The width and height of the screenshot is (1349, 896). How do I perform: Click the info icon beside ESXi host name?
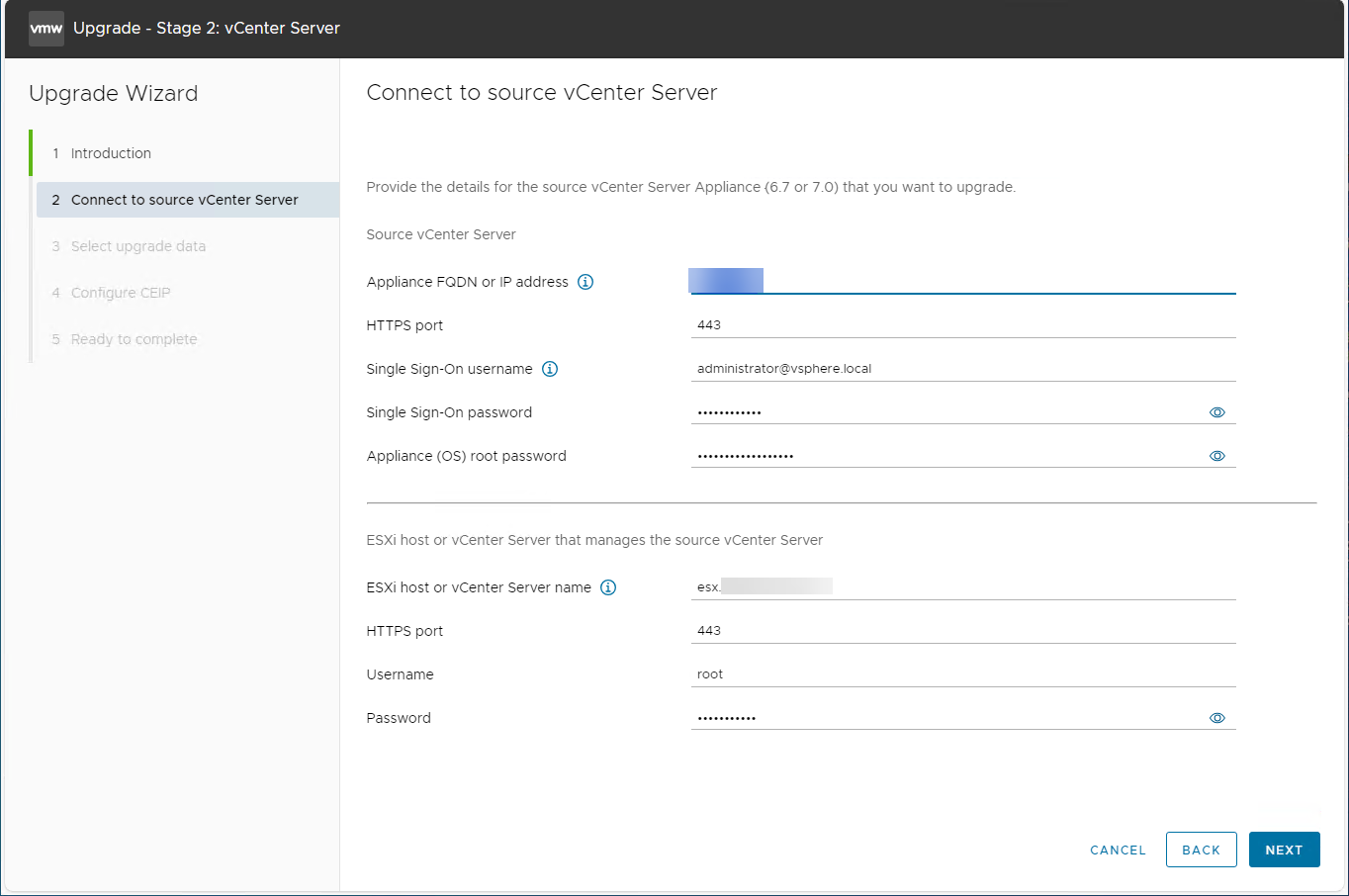pos(608,586)
